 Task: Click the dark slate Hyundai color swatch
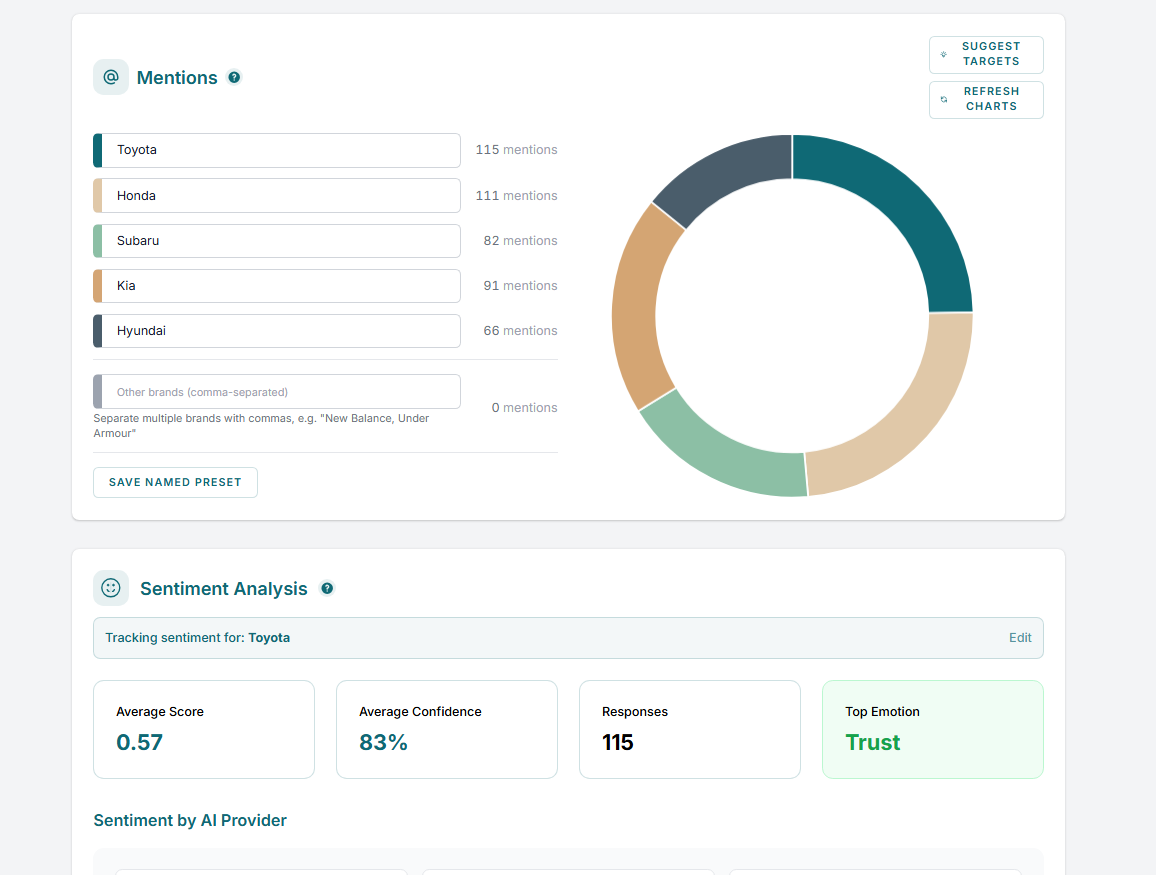[97, 331]
